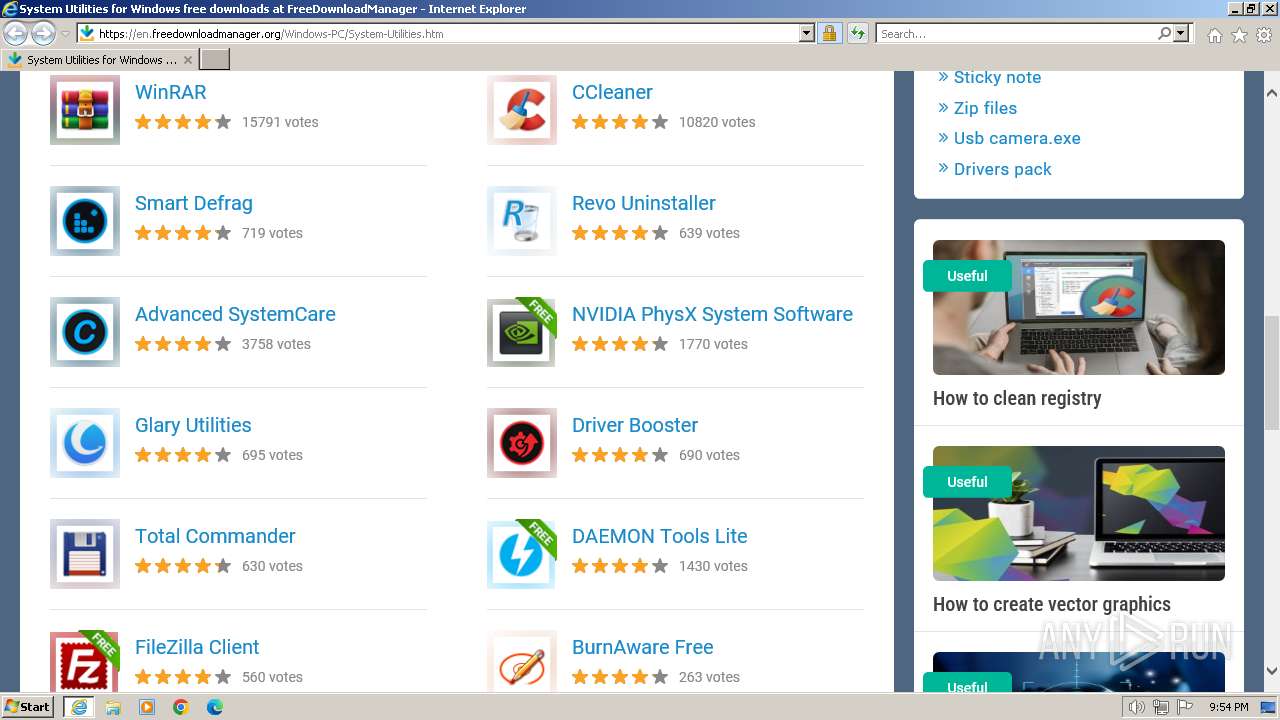The width and height of the screenshot is (1280, 720).
Task: Open the Advanced SystemCare title link
Action: [x=235, y=314]
